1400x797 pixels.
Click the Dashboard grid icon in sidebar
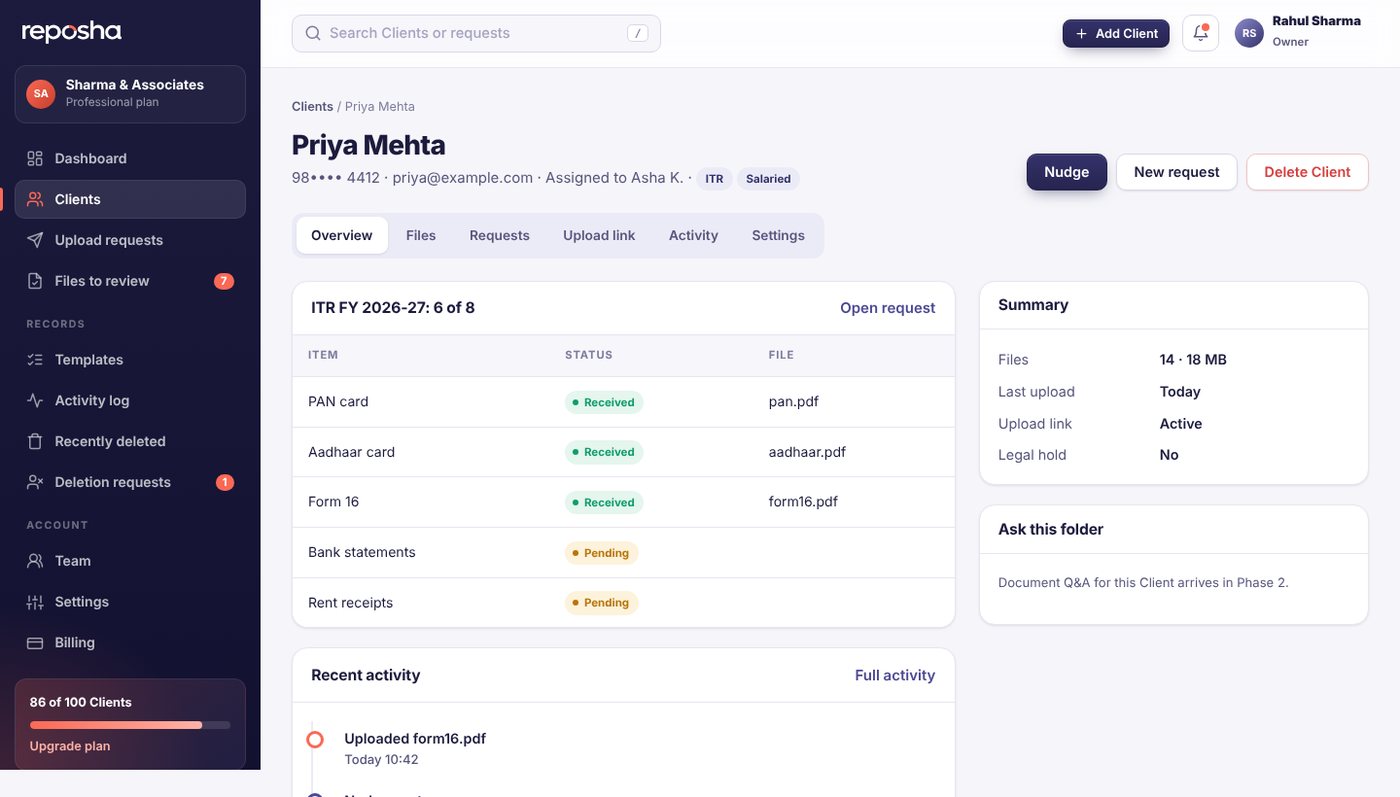pos(35,159)
